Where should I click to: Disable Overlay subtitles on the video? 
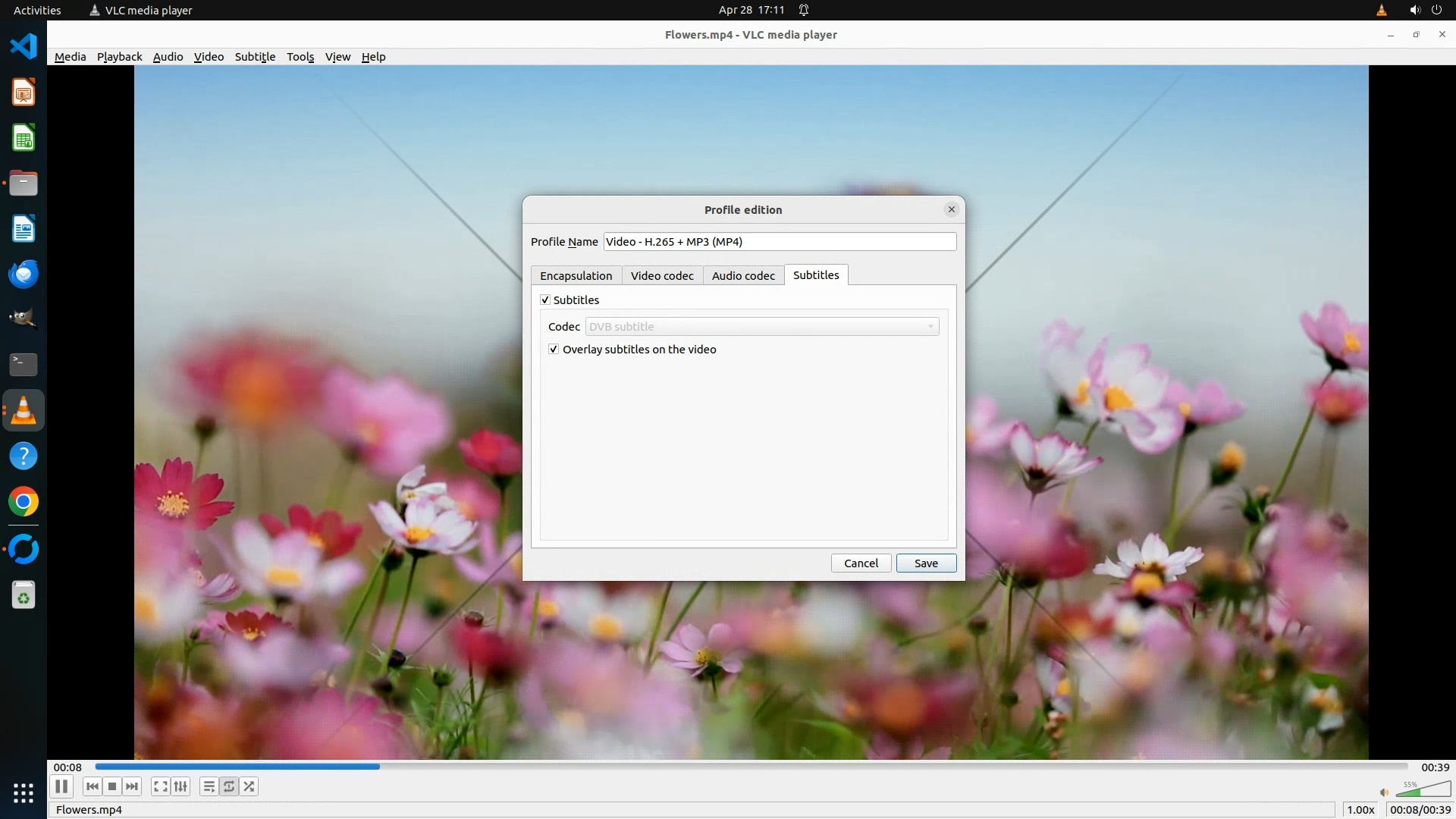click(554, 350)
